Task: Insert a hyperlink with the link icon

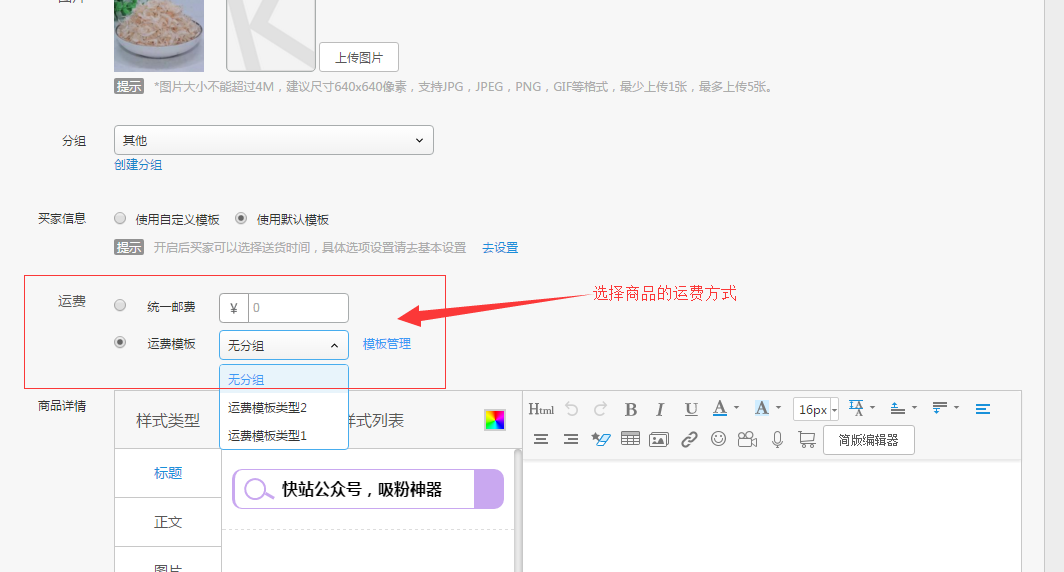Action: (689, 439)
